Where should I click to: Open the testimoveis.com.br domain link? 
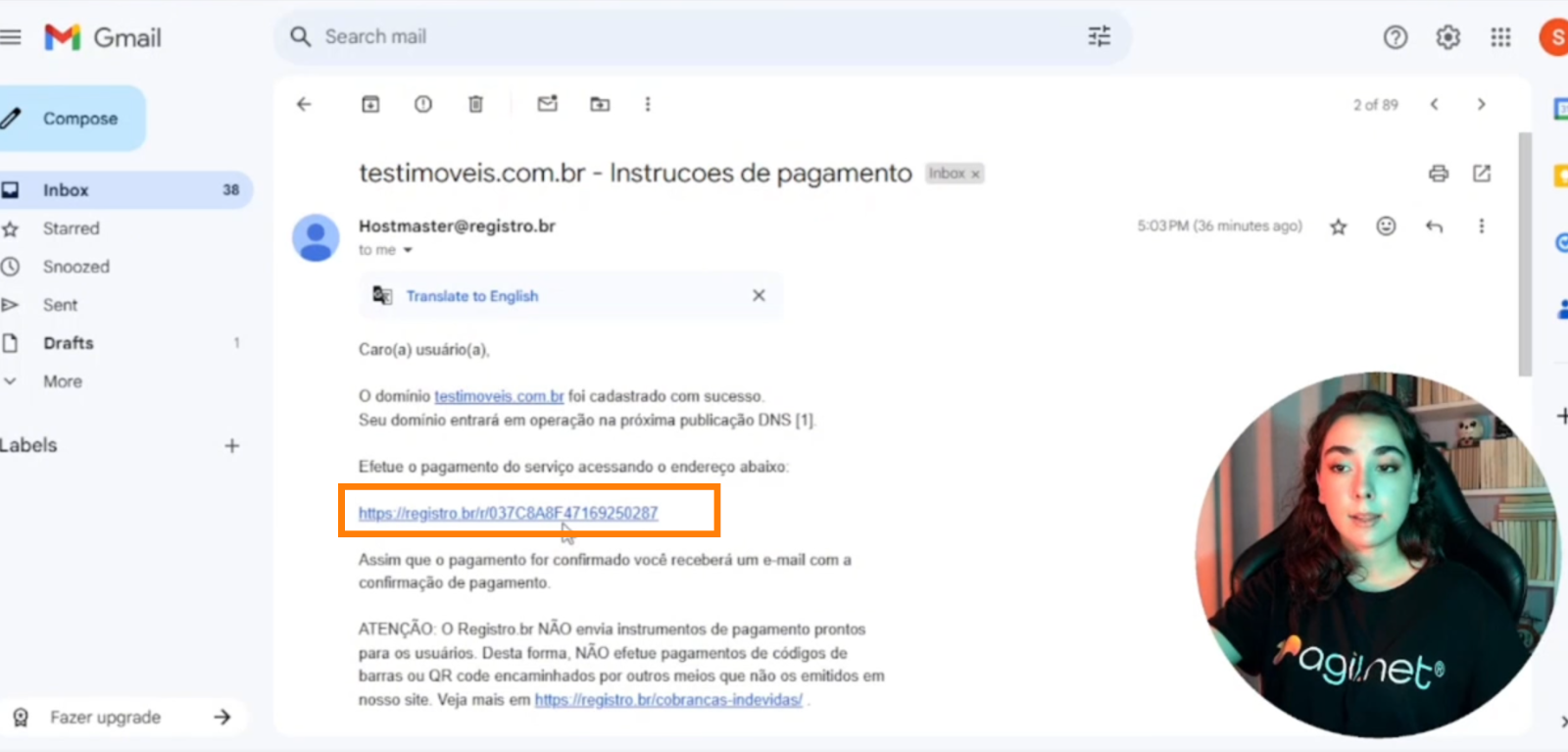tap(499, 396)
